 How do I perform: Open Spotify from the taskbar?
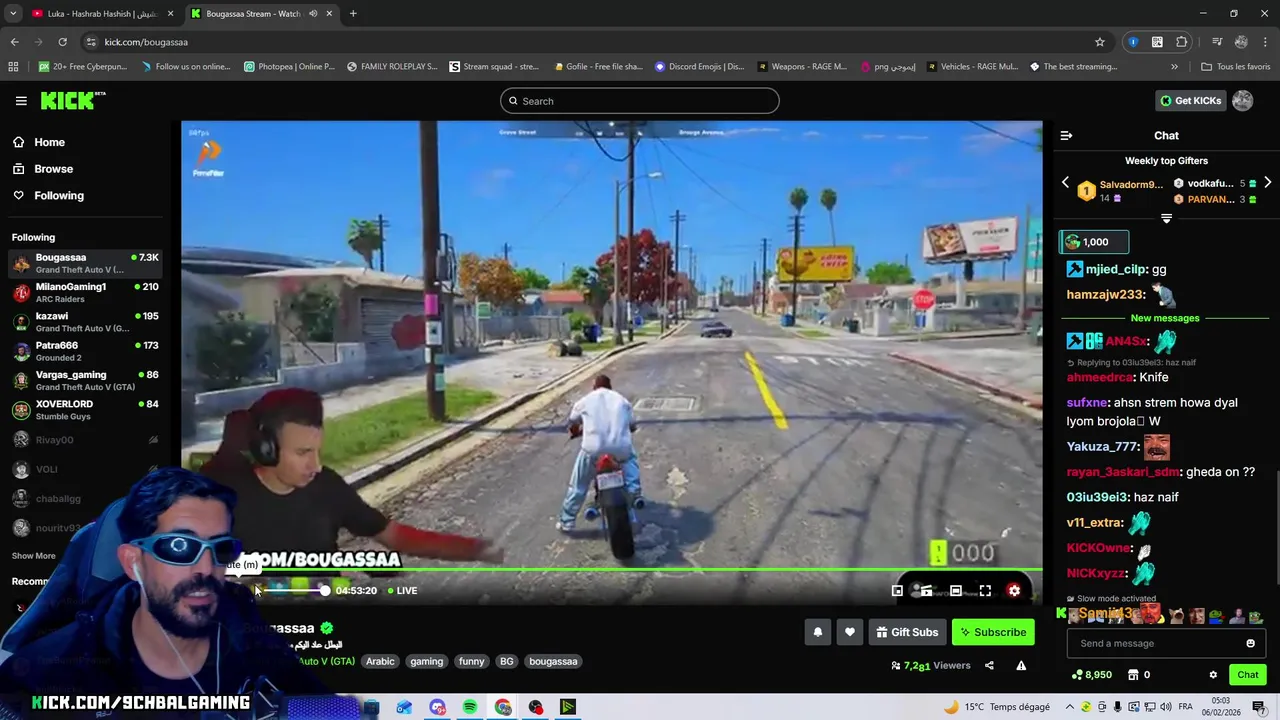tap(470, 707)
